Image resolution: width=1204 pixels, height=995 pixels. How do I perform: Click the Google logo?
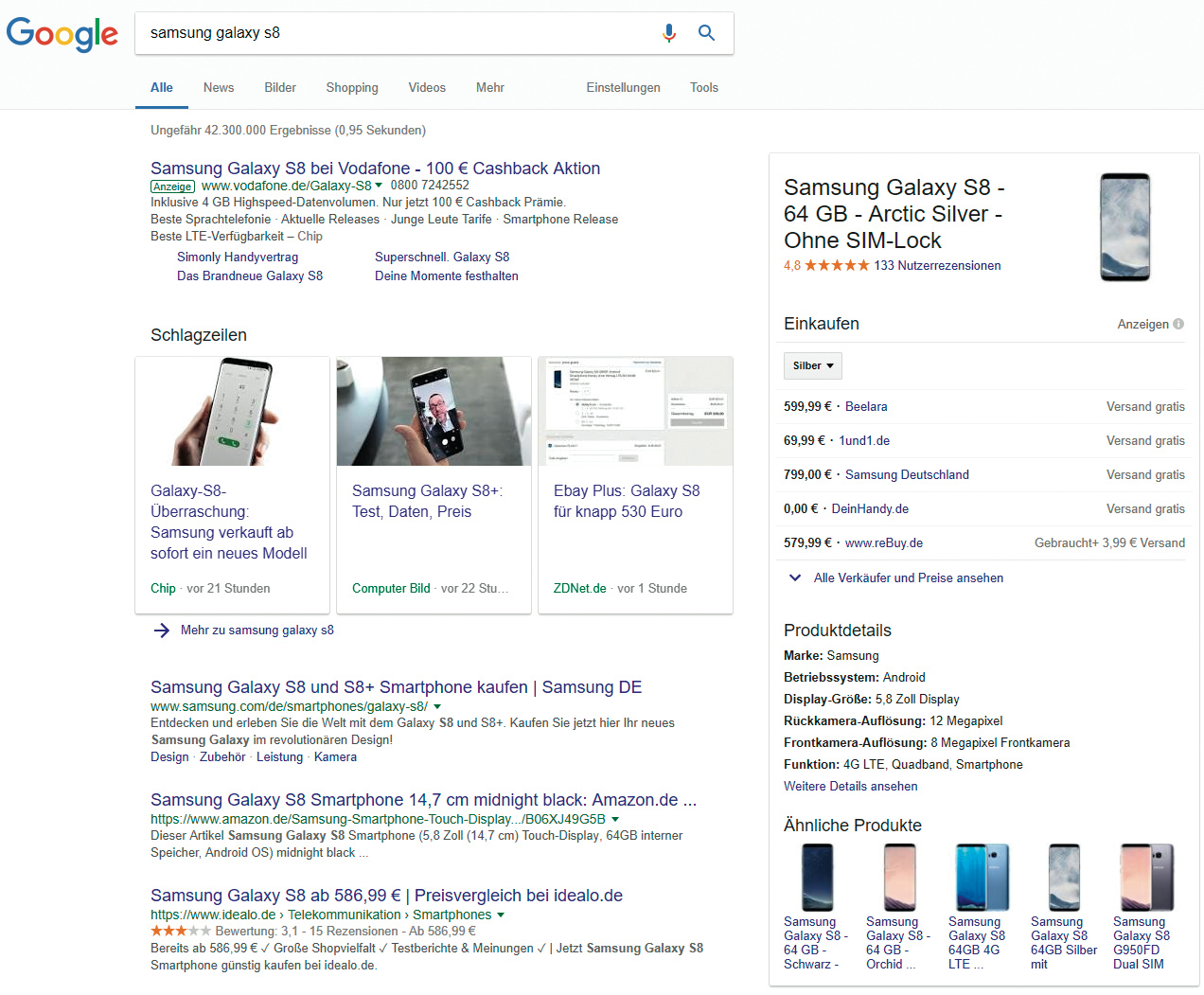point(62,34)
